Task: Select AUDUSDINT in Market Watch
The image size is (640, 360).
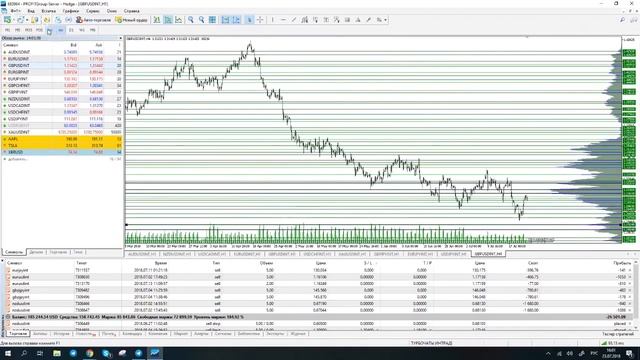Action: tap(62, 52)
